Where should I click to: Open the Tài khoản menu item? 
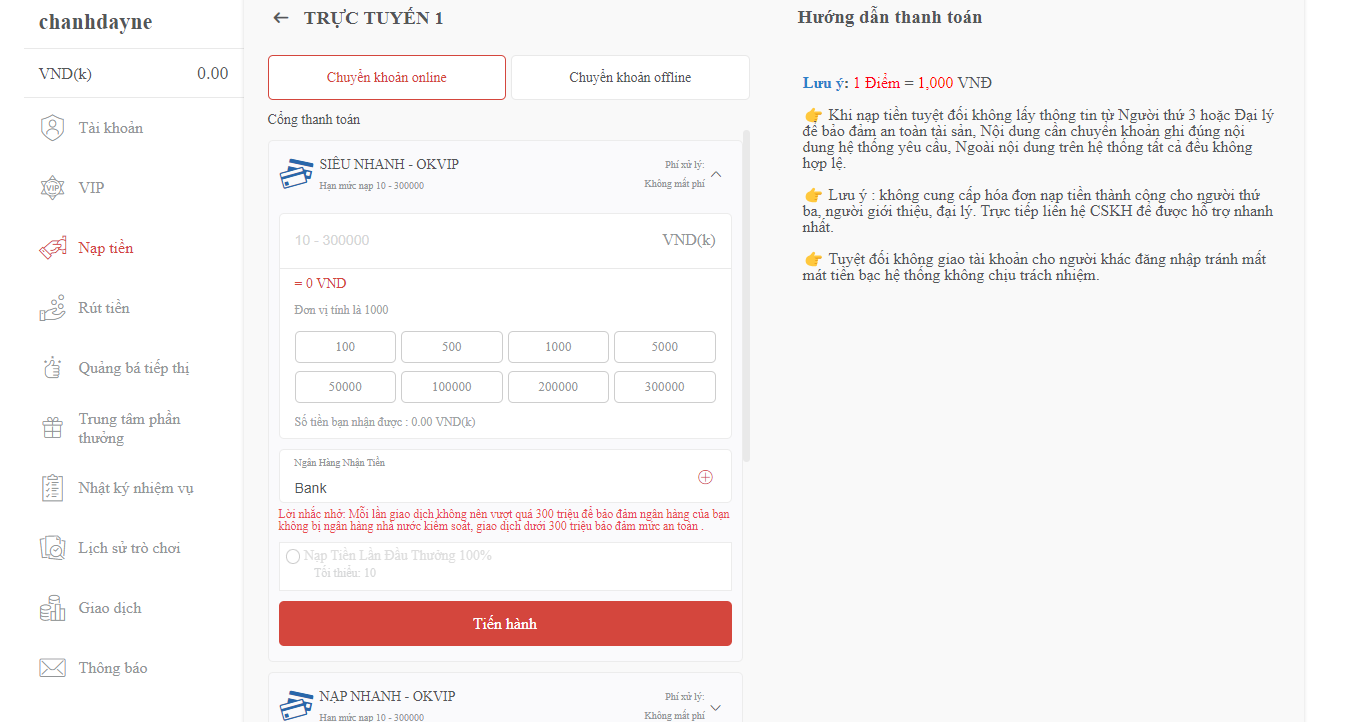coord(133,128)
